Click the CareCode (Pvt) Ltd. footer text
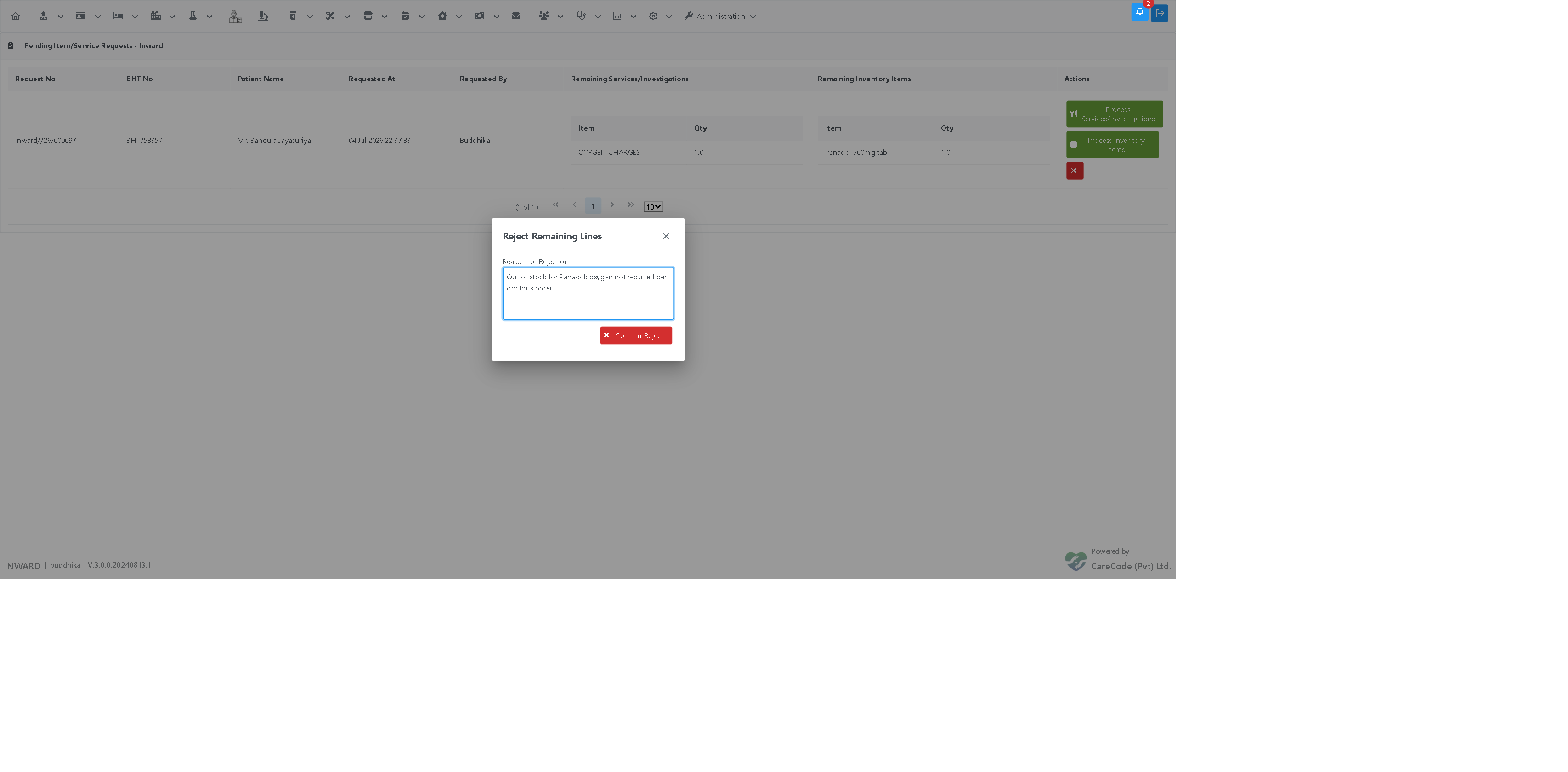 1130,566
